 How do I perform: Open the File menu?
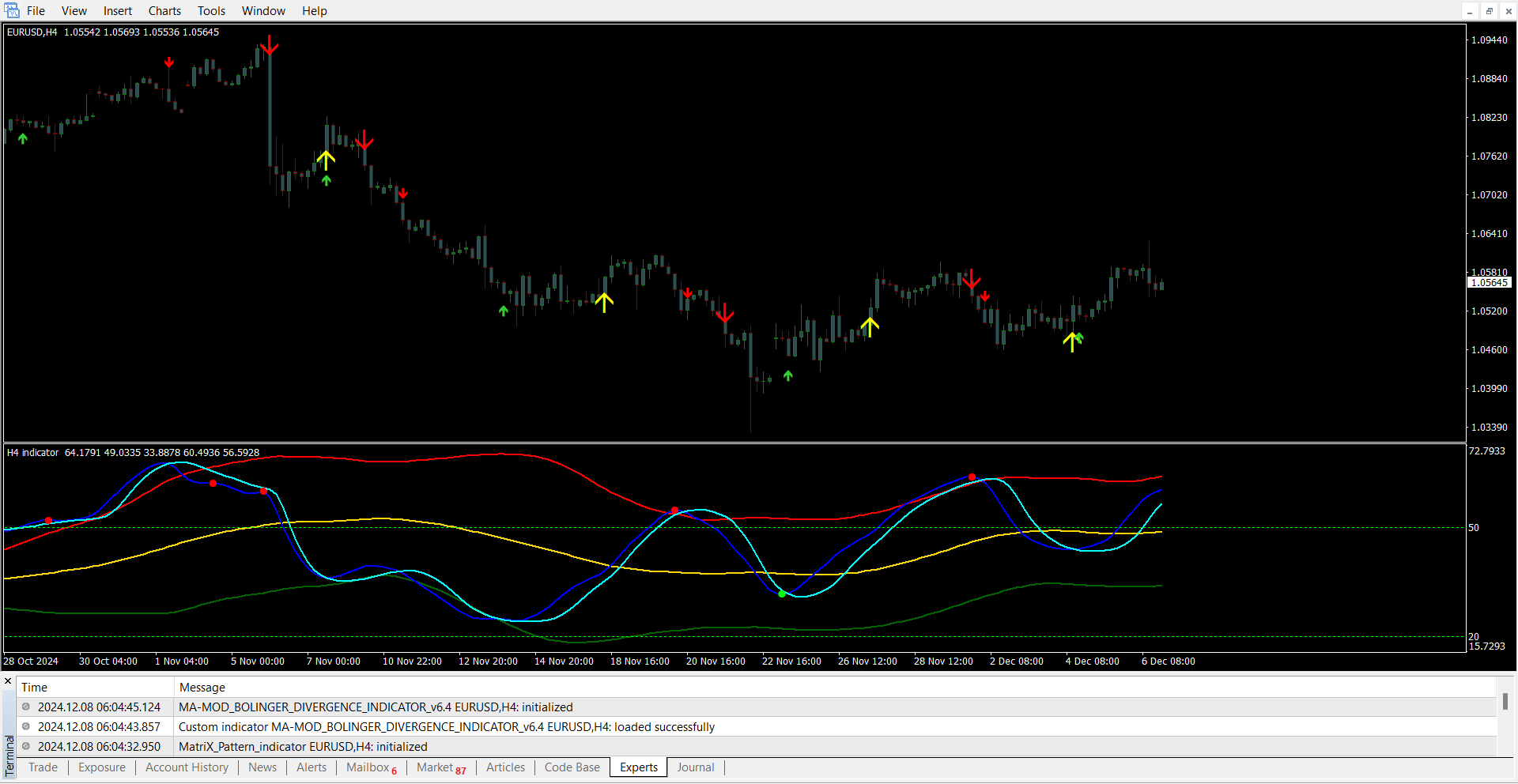coord(36,11)
